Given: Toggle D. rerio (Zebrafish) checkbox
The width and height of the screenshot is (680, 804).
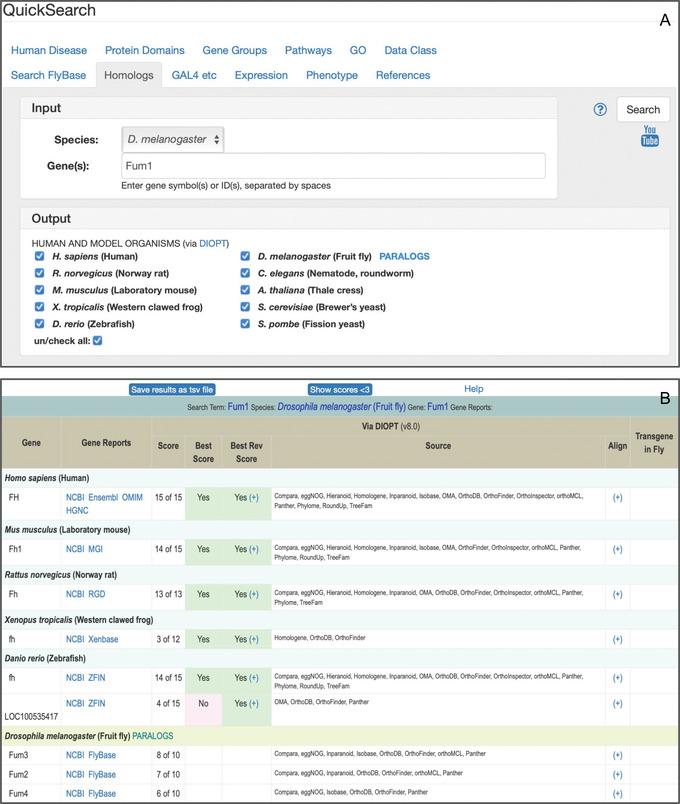Looking at the screenshot, I should pyautogui.click(x=39, y=324).
